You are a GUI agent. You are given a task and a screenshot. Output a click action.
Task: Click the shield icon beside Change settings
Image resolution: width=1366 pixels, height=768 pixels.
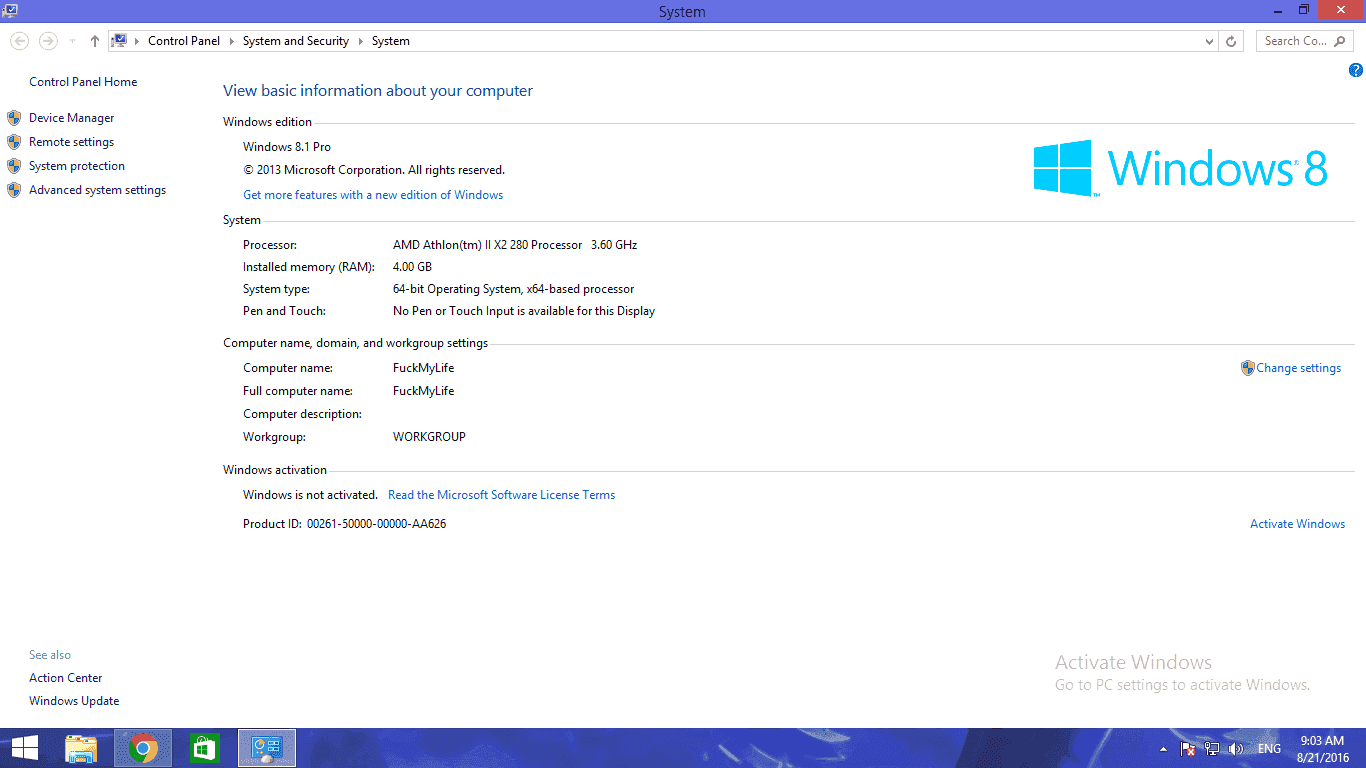click(x=1247, y=368)
